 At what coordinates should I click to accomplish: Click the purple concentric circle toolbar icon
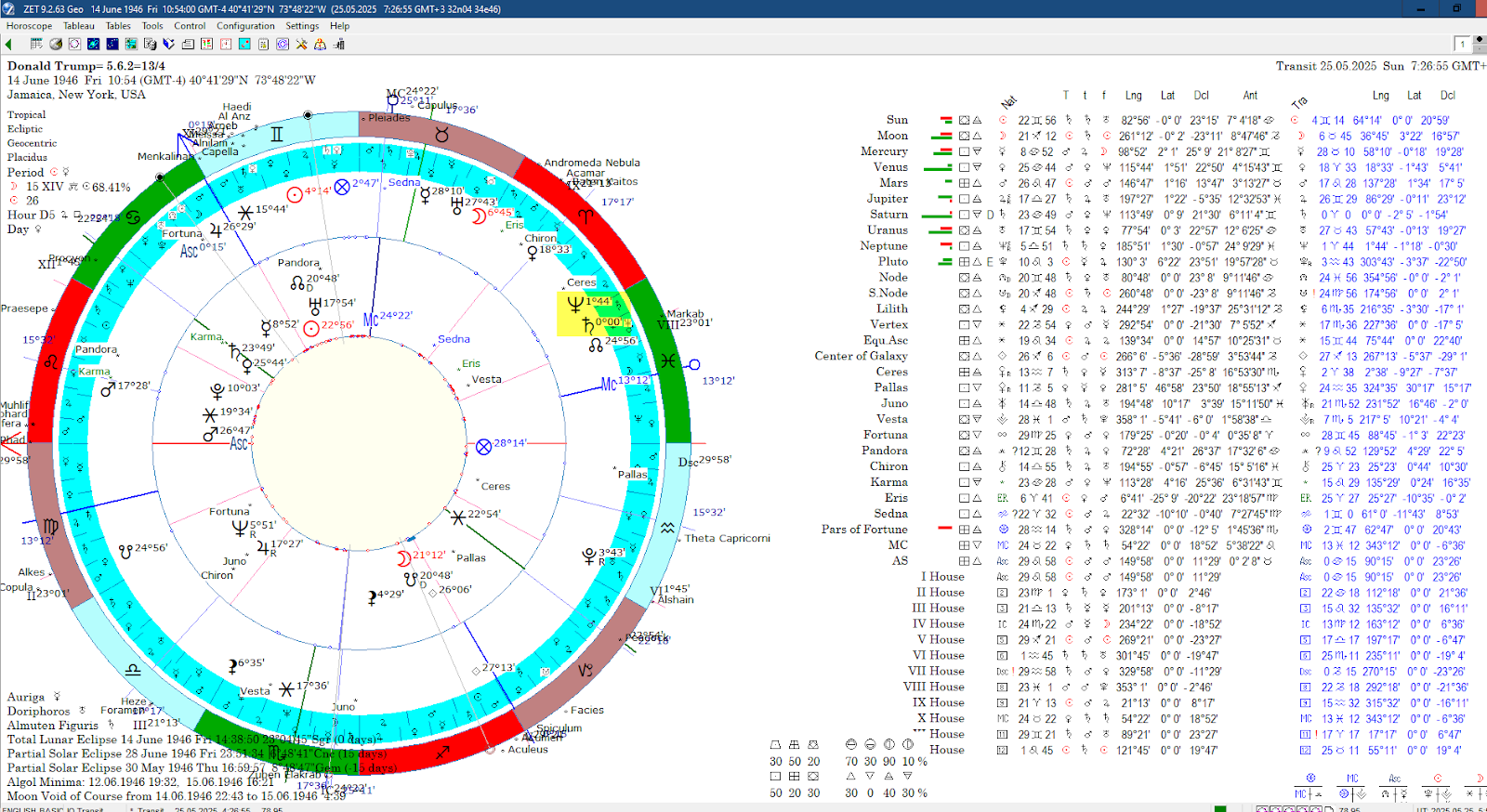click(283, 44)
